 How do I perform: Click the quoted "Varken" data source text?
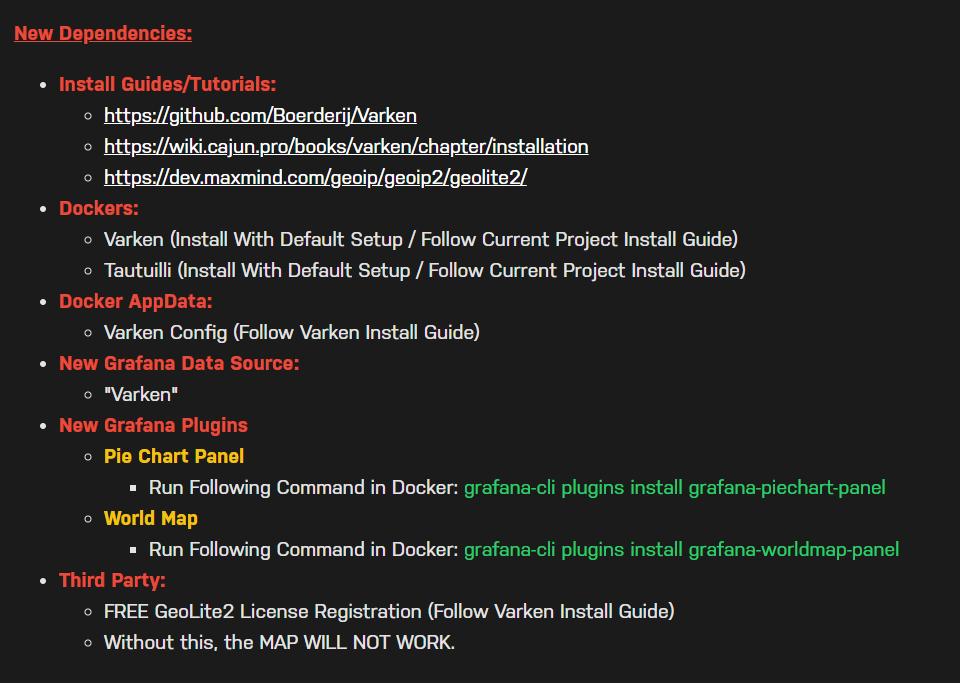141,394
